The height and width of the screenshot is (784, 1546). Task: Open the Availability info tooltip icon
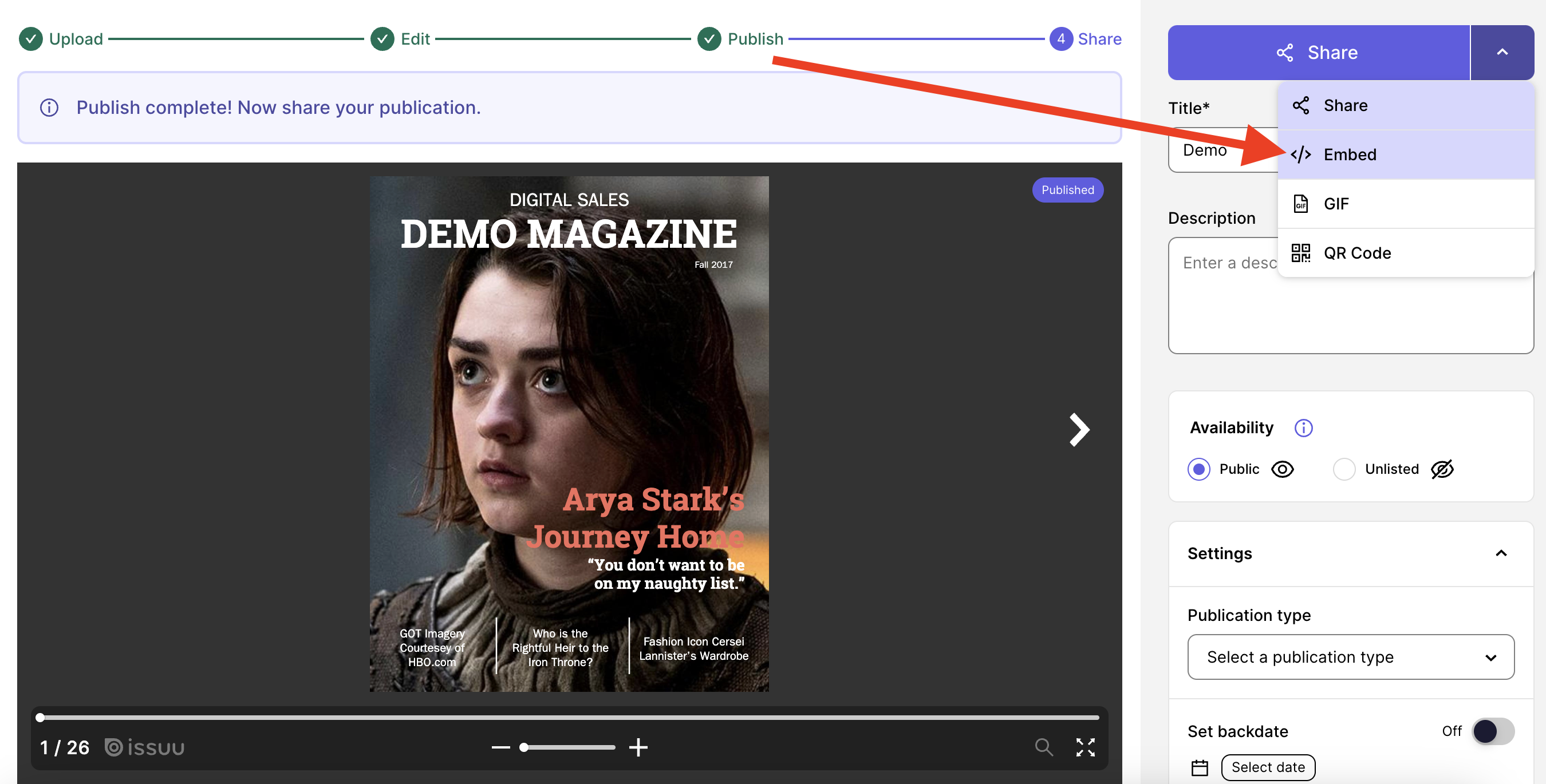click(1304, 427)
